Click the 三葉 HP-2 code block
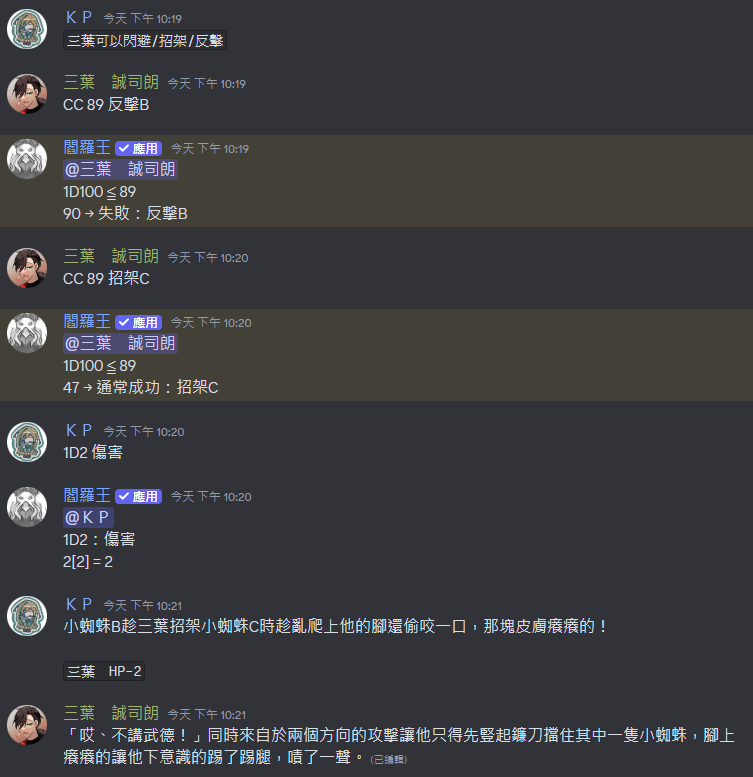The height and width of the screenshot is (777, 753). [x=104, y=671]
